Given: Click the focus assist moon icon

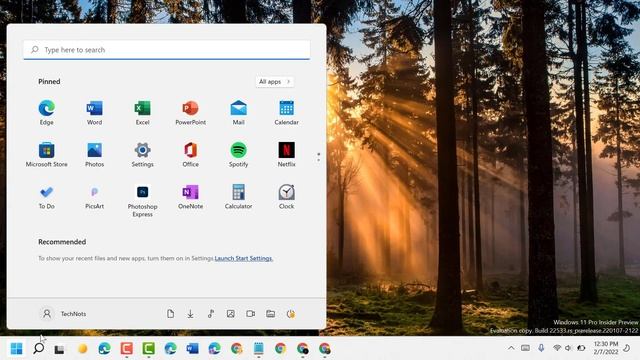Looking at the screenshot, I should click(x=627, y=348).
